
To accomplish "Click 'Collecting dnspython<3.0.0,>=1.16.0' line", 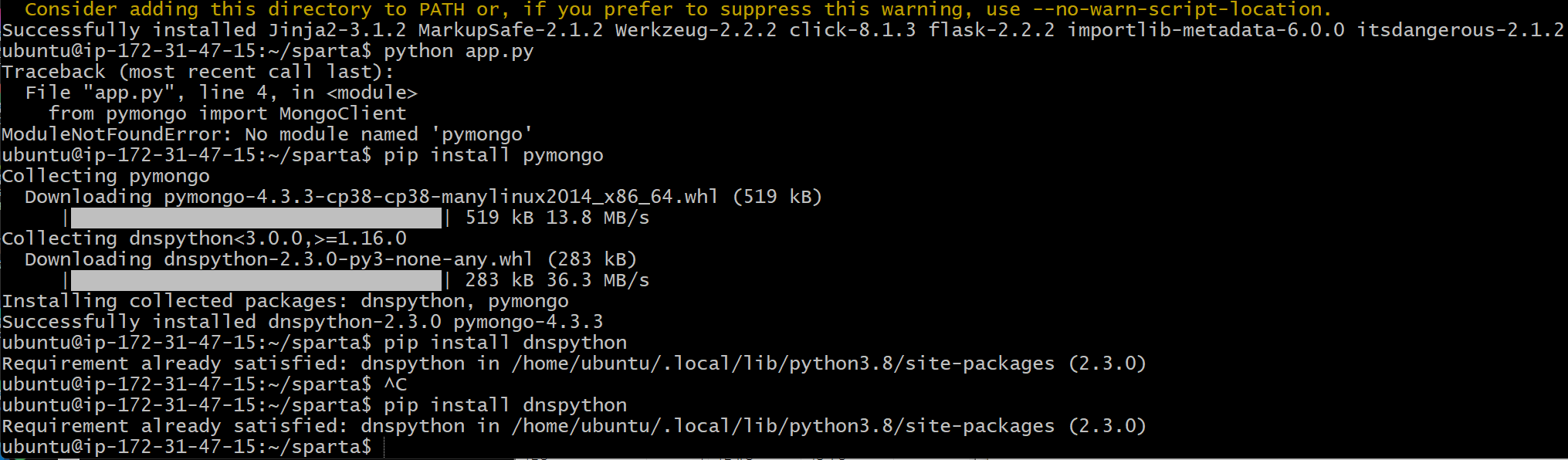I will [x=205, y=238].
